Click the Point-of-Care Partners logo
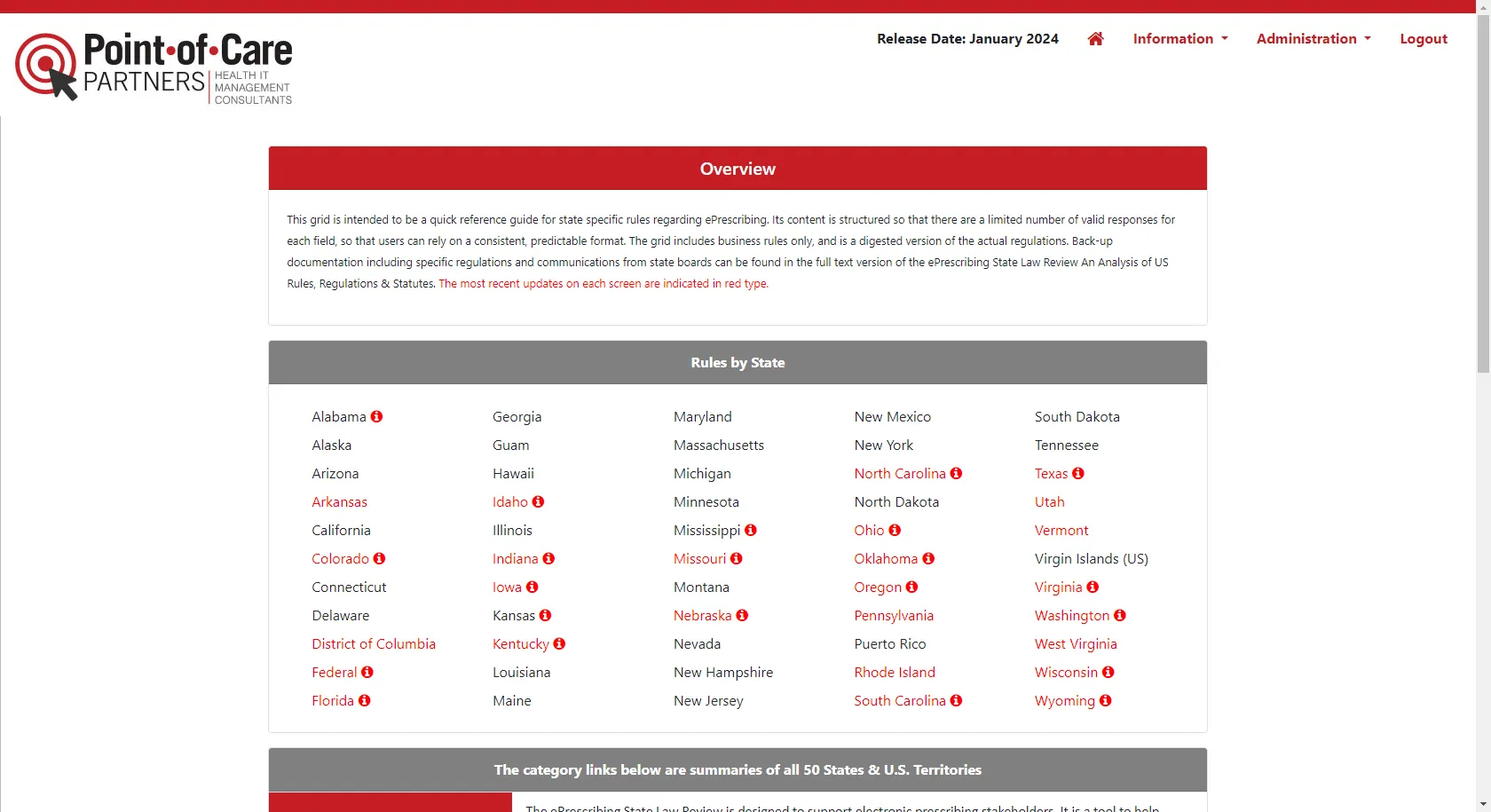 154,67
